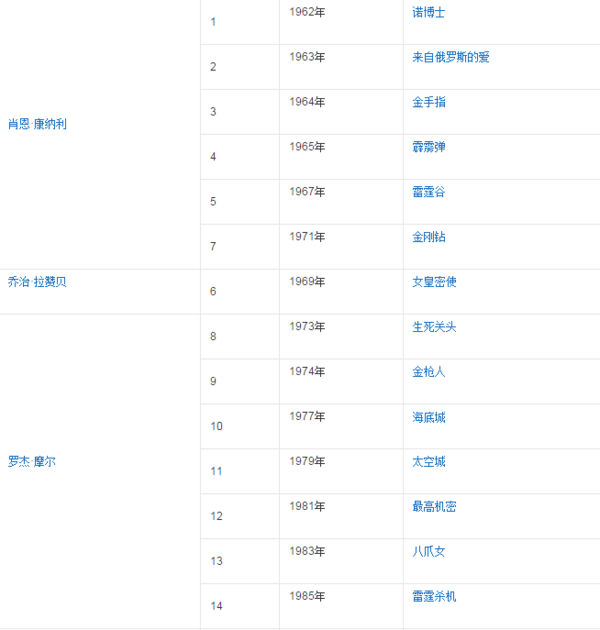Open the 生死关头 film link
This screenshot has height=630, width=600.
pyautogui.click(x=434, y=327)
